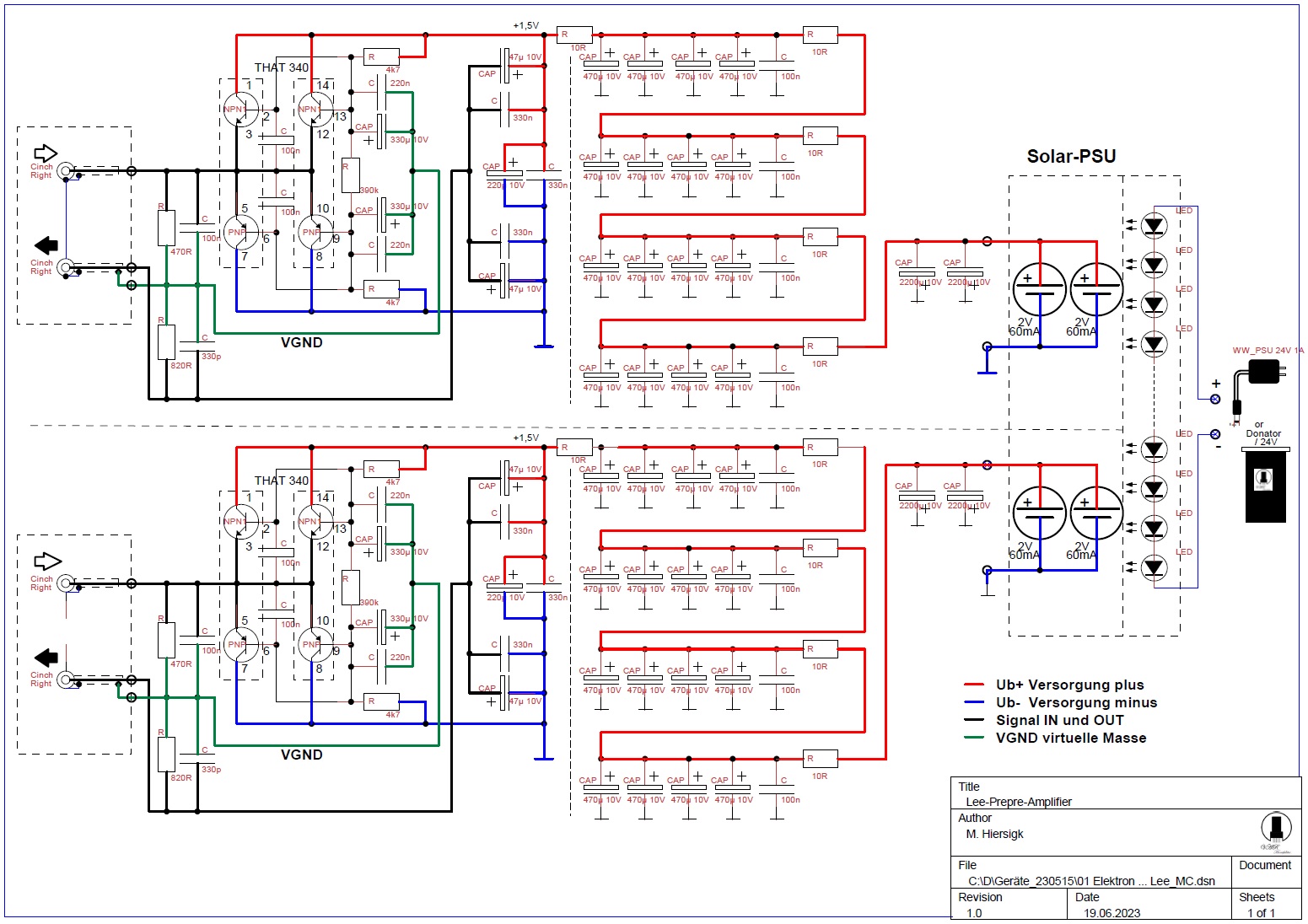This screenshot has width=1308, height=924.
Task: Click the author logo in the title block
Action: pyautogui.click(x=1275, y=831)
